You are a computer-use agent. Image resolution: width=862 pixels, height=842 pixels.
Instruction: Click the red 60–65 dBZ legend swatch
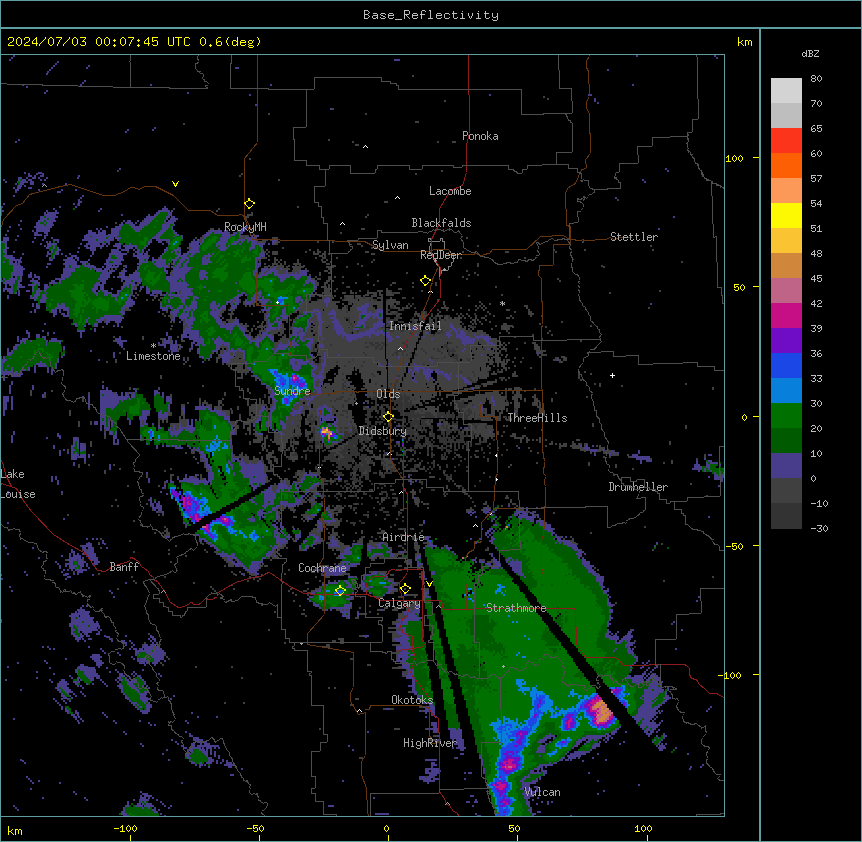pos(786,141)
